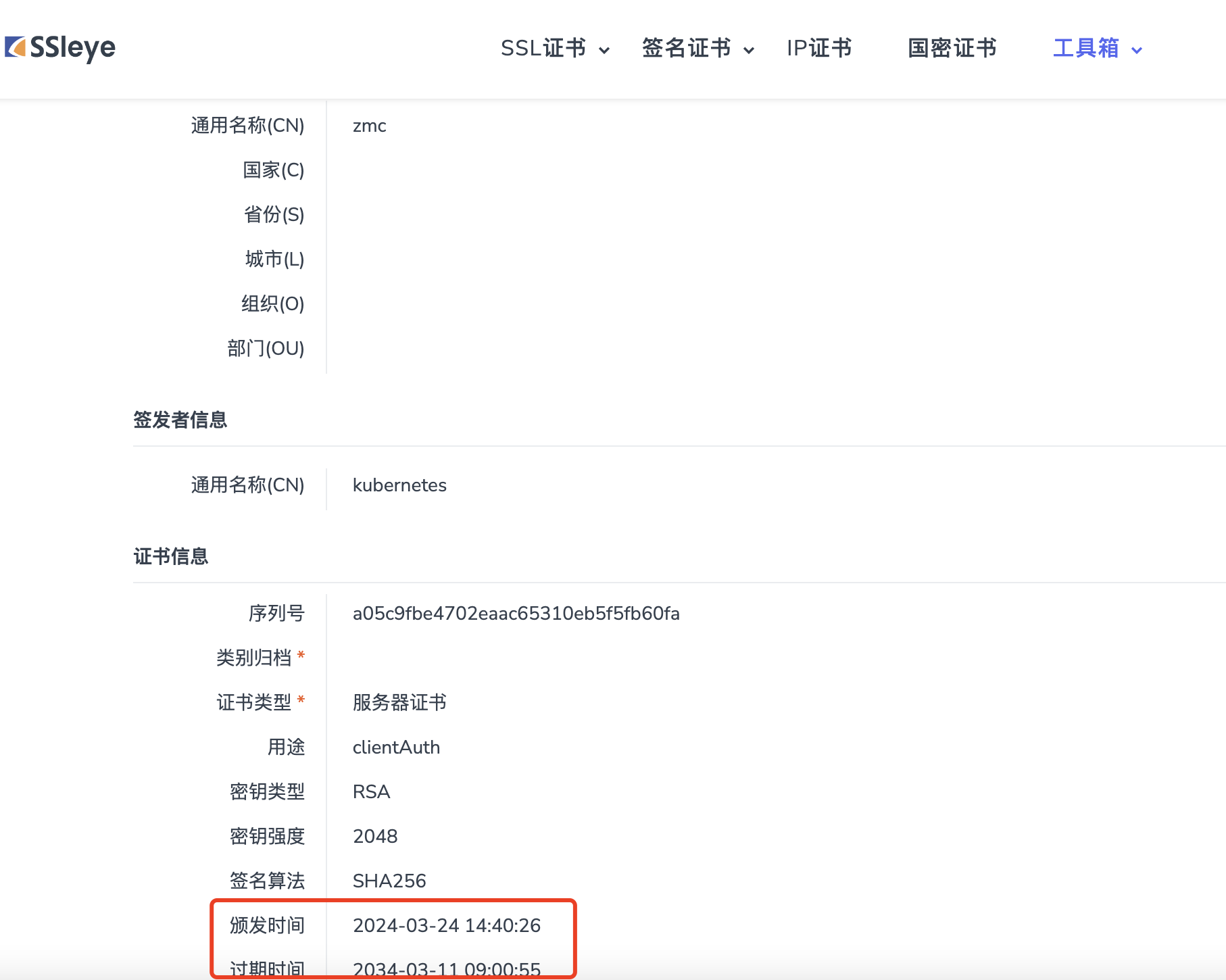Viewport: 1226px width, 980px height.
Task: Open the 工具箱 menu
Action: pos(1086,49)
